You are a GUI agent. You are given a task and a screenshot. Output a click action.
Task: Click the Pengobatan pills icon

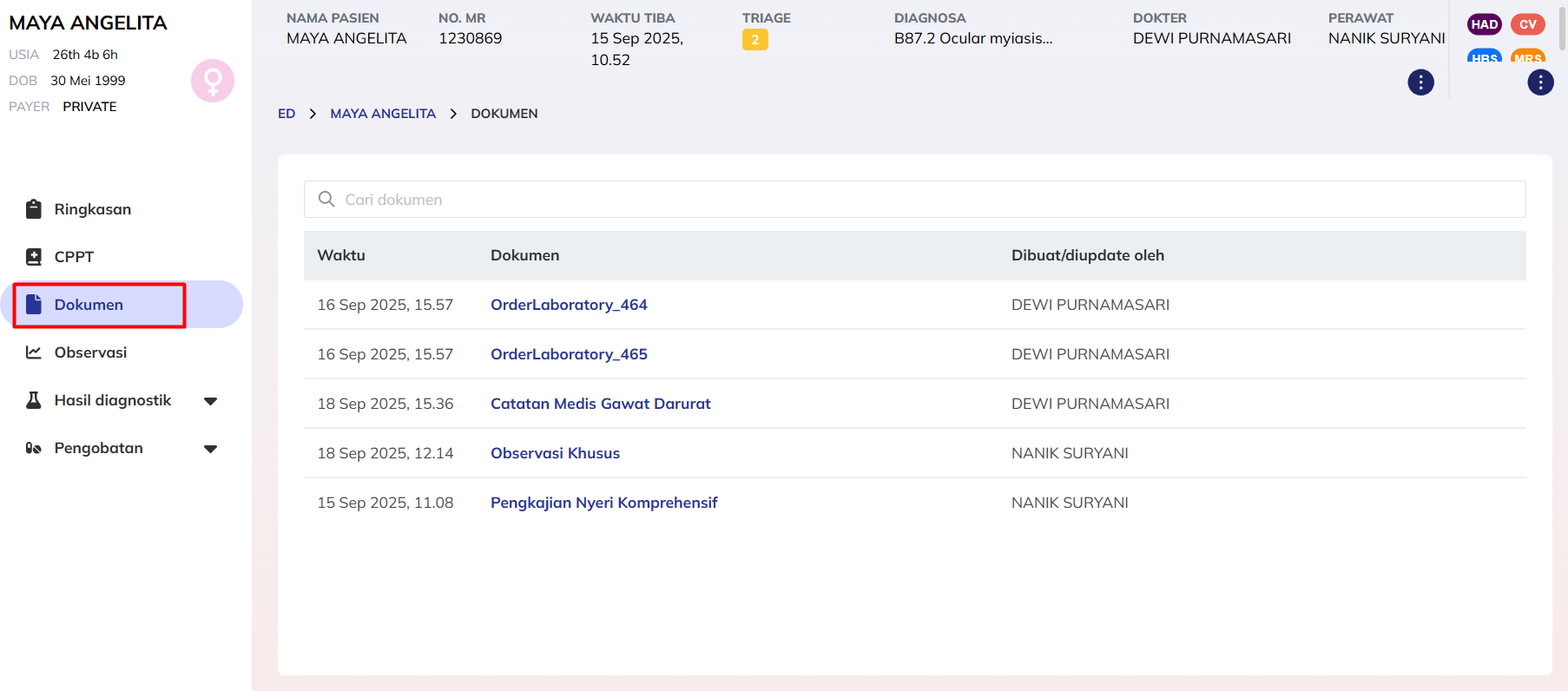pos(34,448)
